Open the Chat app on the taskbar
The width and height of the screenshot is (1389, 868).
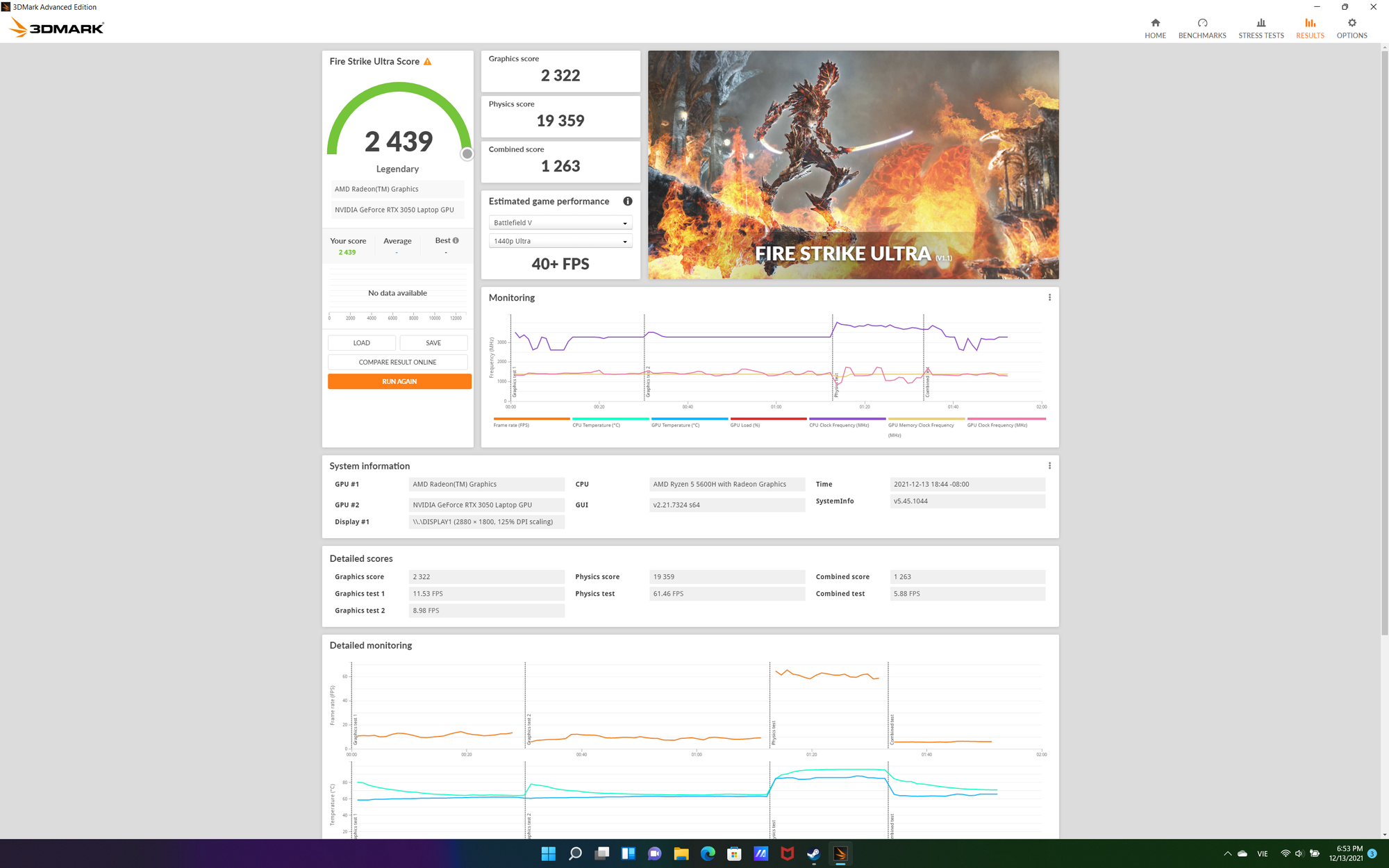tap(654, 853)
